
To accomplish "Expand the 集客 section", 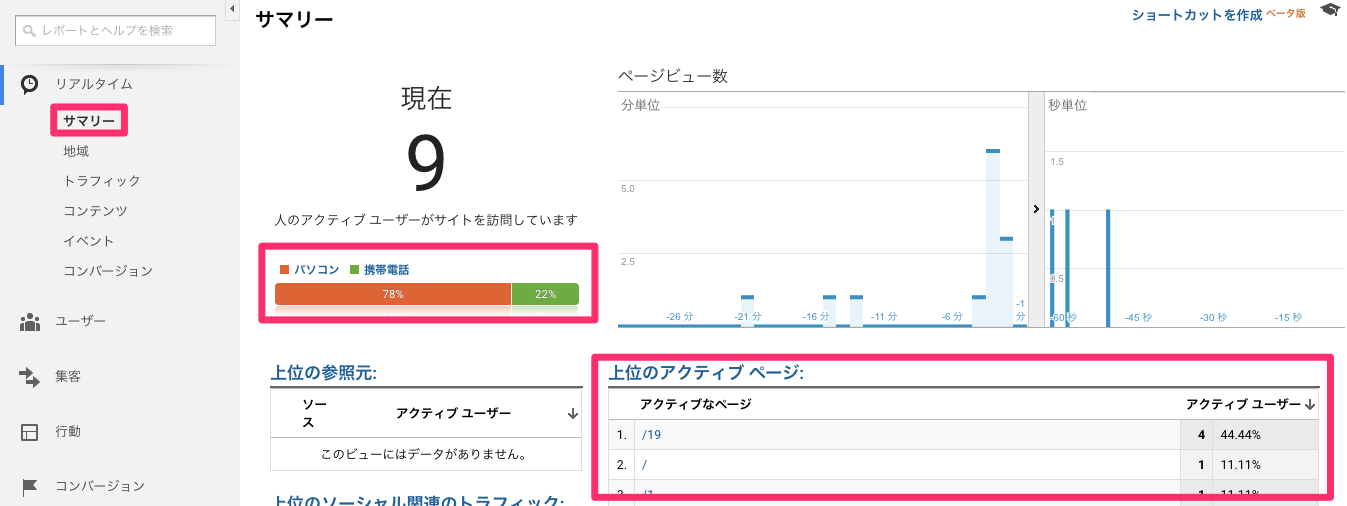I will (68, 377).
